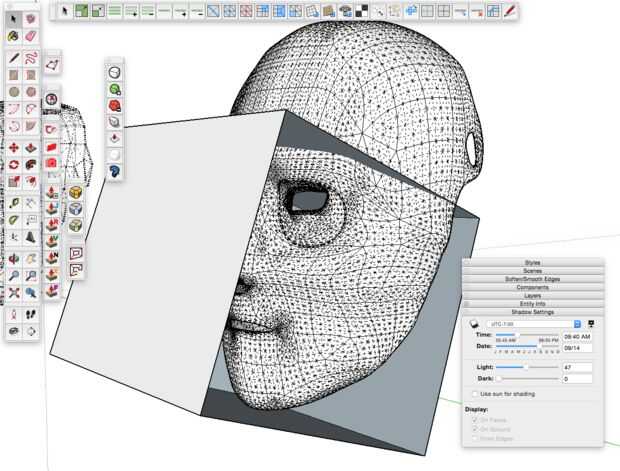
Task: Click the Dark value field showing 0
Action: click(x=577, y=379)
